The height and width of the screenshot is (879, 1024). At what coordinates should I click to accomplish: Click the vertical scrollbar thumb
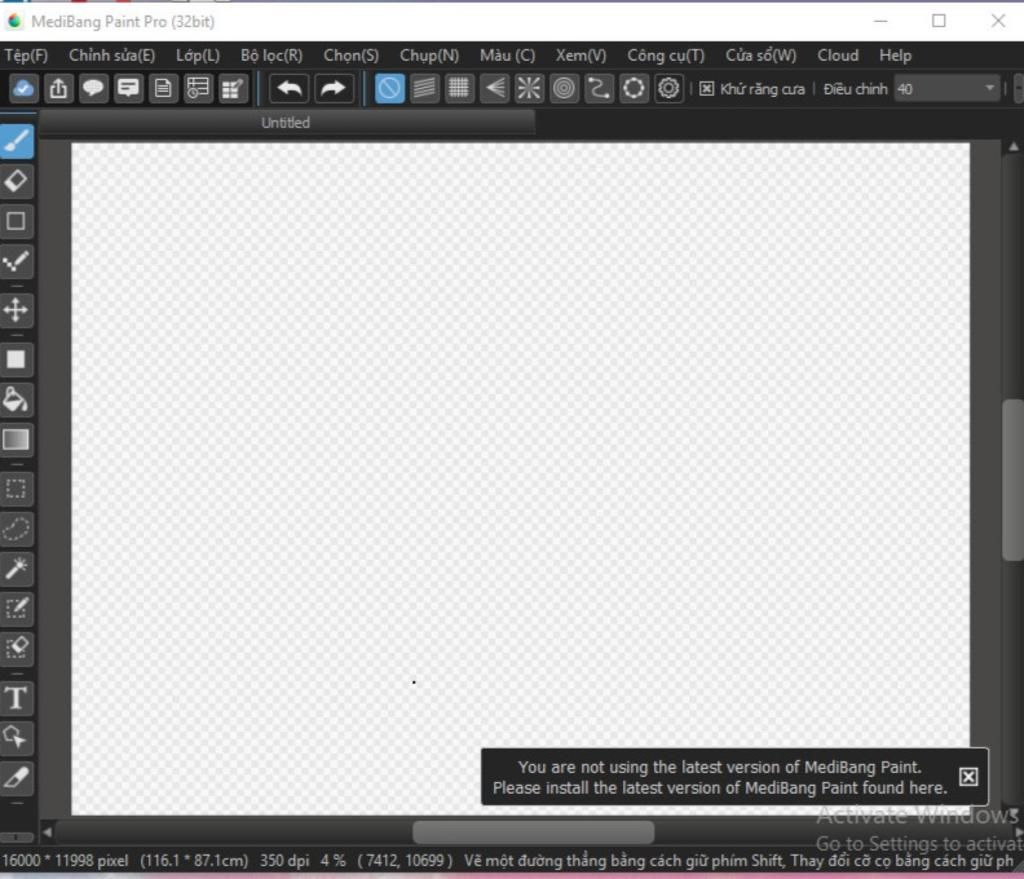[1013, 479]
